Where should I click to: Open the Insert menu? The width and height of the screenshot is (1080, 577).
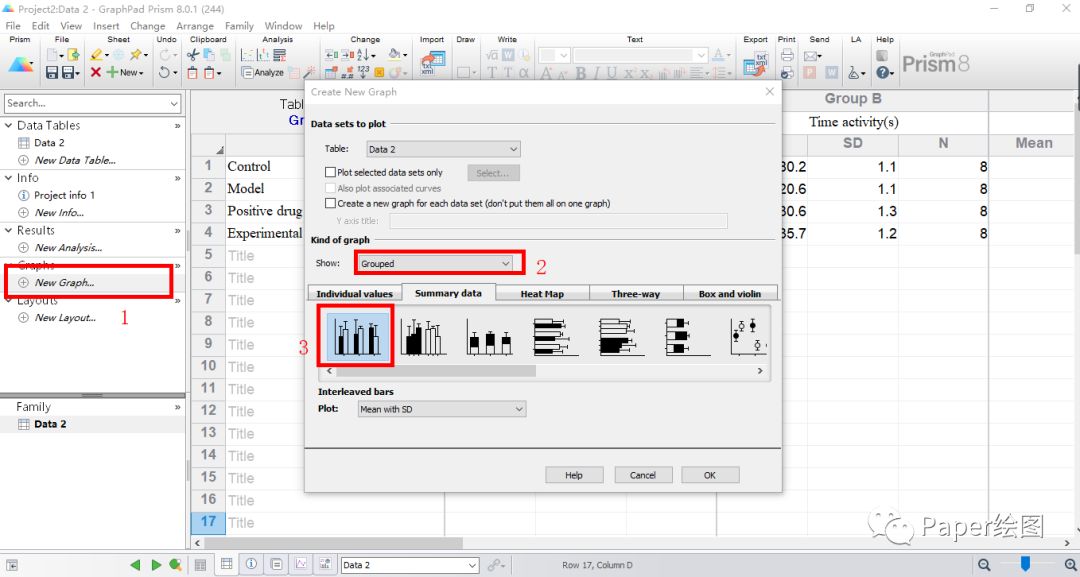[x=106, y=25]
